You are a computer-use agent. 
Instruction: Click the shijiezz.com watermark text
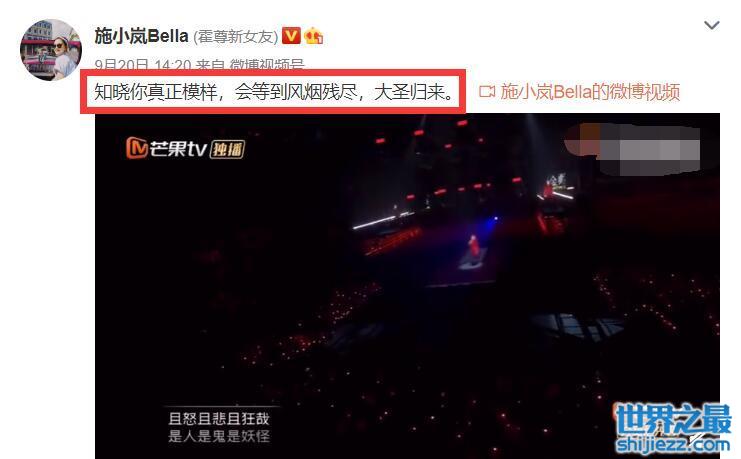click(x=673, y=445)
